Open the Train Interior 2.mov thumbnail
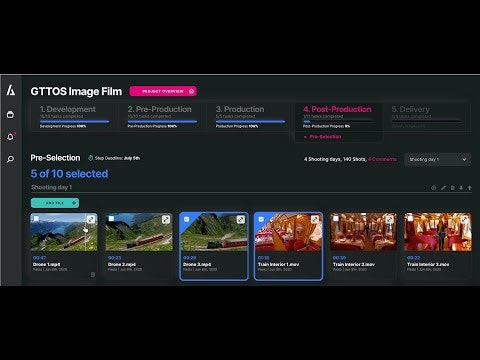This screenshot has height=360, width=480. click(363, 232)
